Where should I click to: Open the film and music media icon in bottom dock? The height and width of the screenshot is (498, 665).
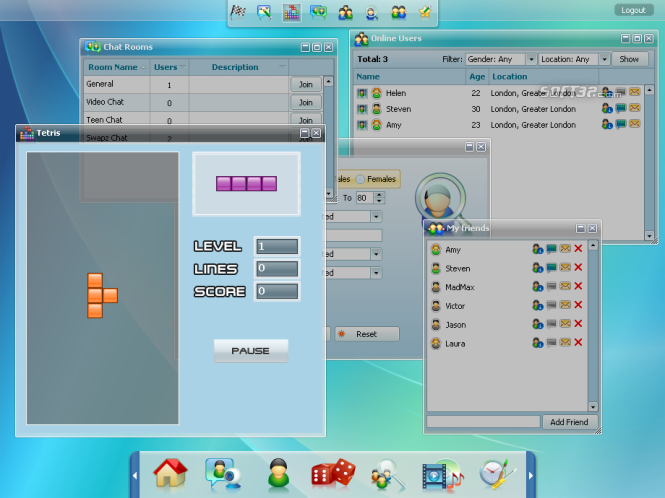pos(442,475)
